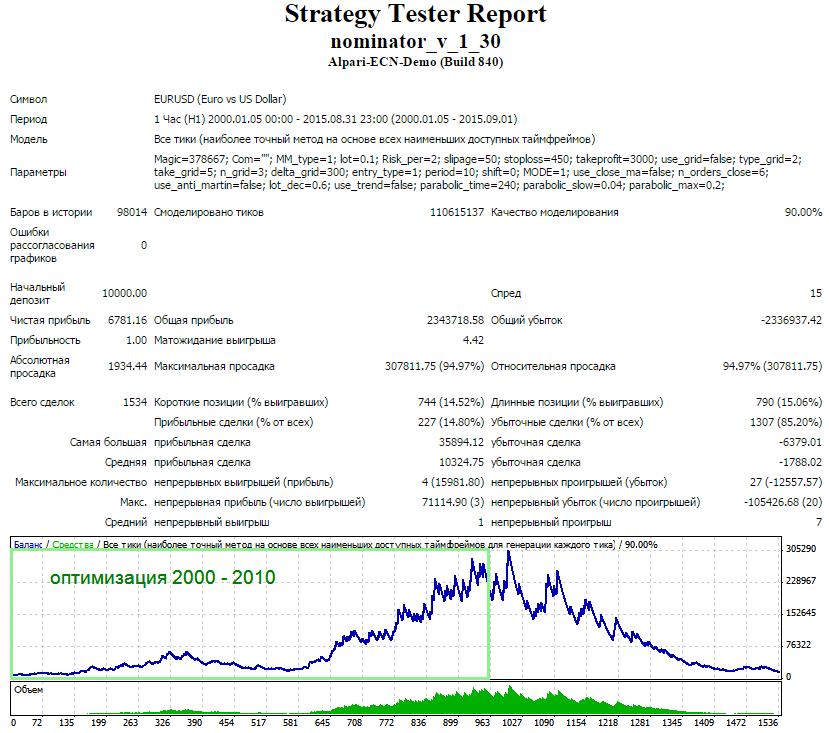Click the bars in history value 98014

(132, 213)
